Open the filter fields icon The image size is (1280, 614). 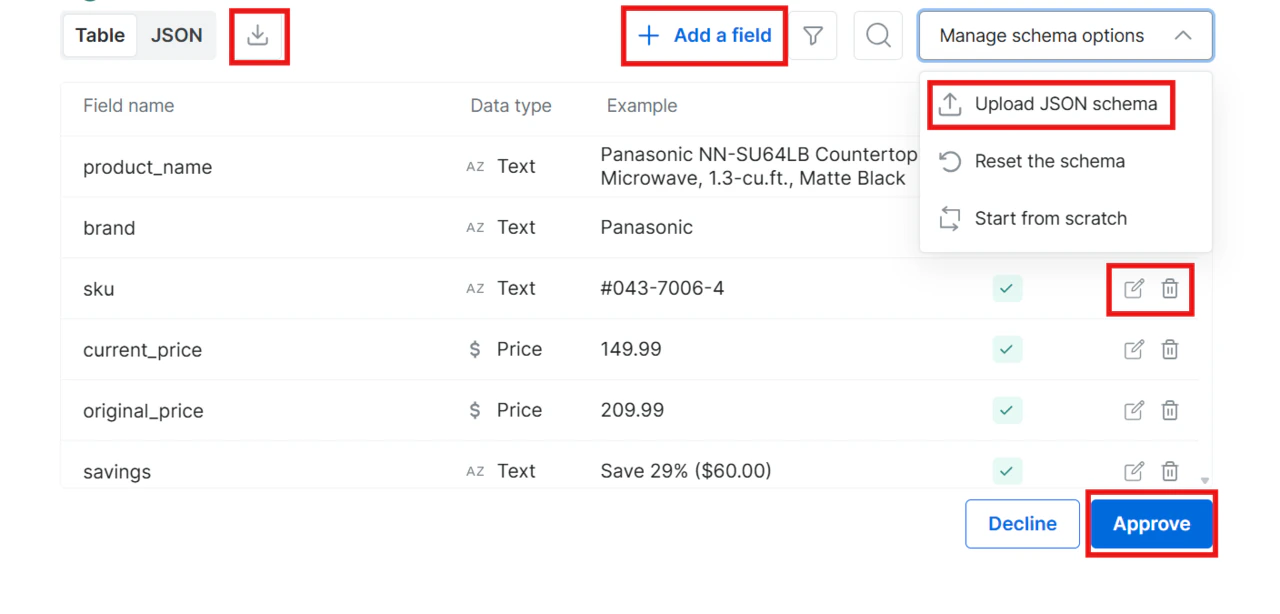813,36
